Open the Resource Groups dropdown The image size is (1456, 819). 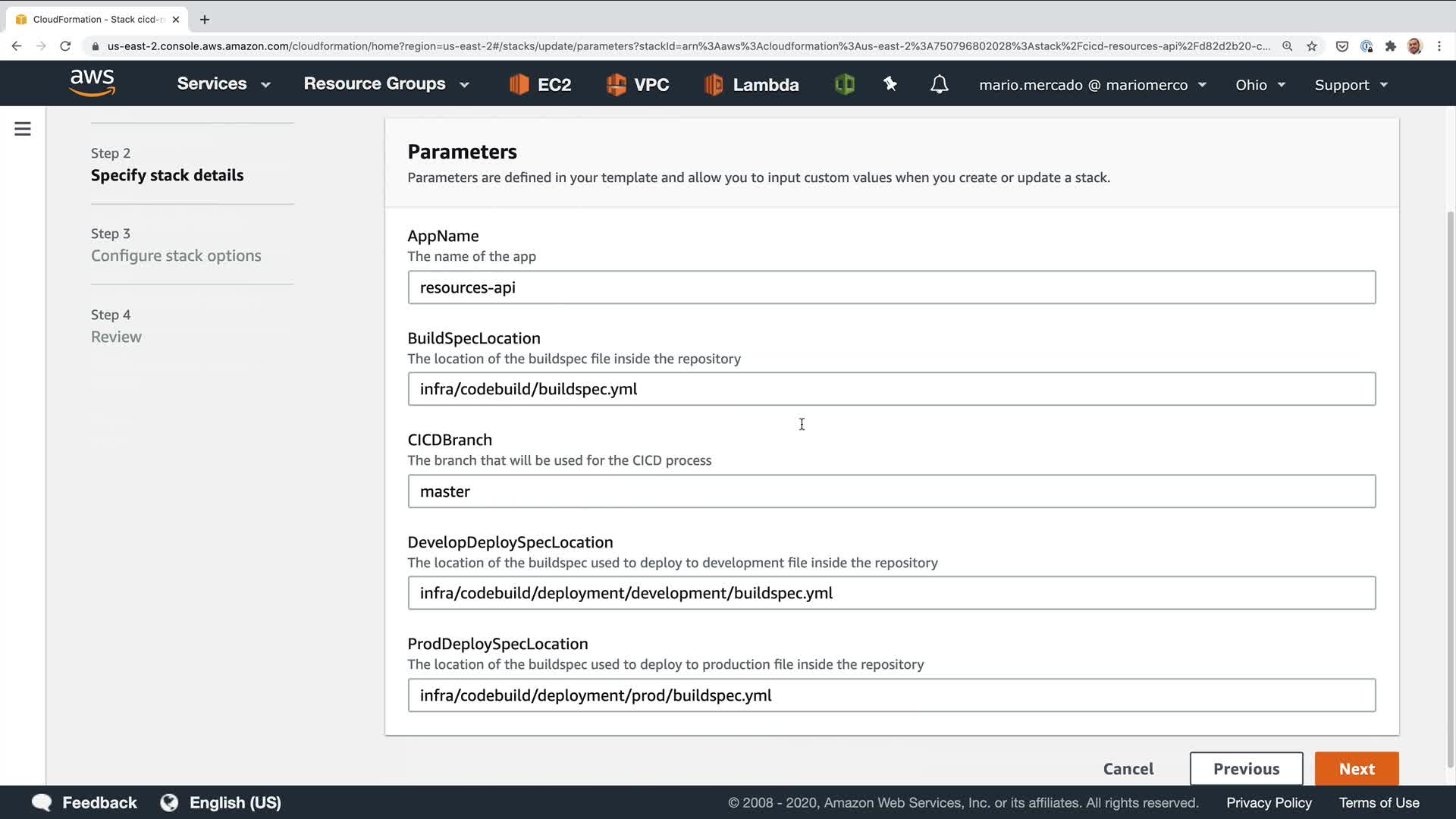(386, 84)
